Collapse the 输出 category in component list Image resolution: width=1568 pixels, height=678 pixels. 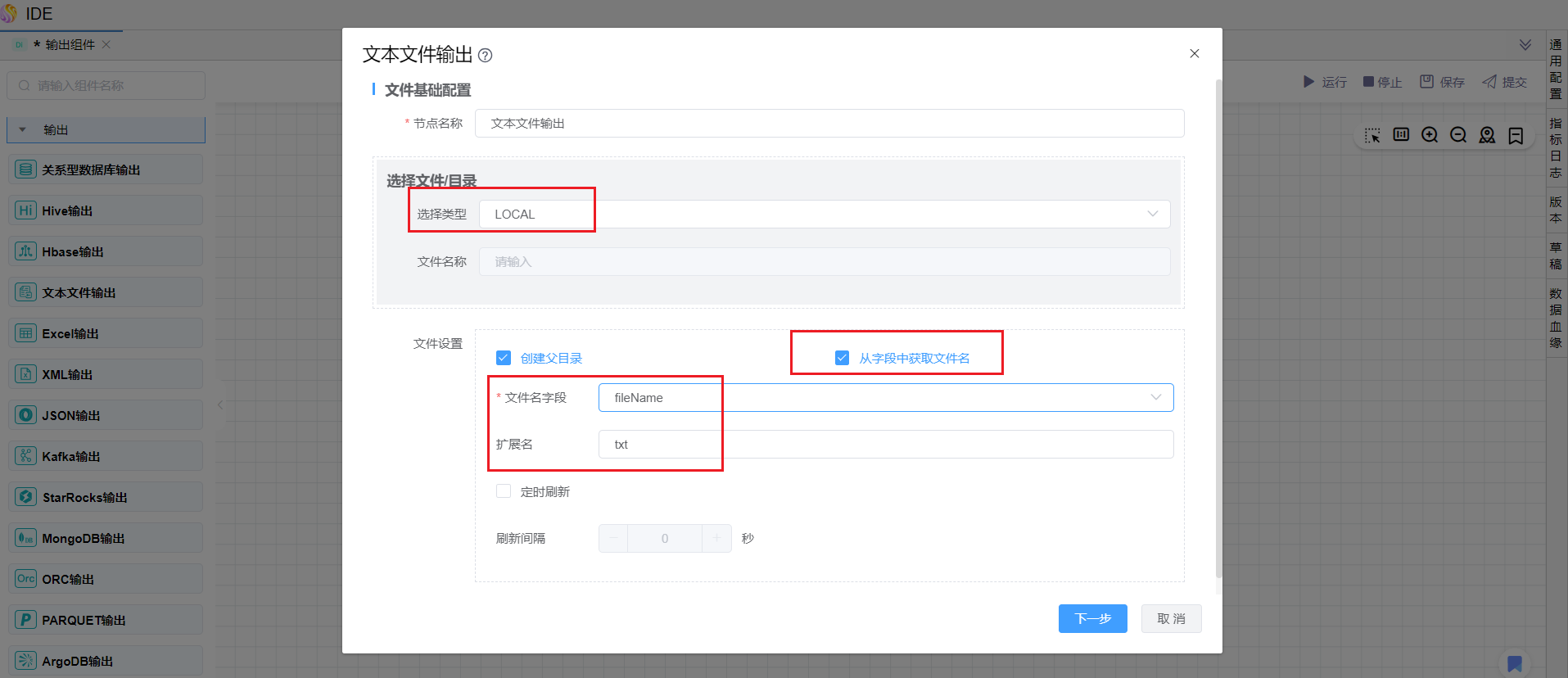(x=23, y=130)
